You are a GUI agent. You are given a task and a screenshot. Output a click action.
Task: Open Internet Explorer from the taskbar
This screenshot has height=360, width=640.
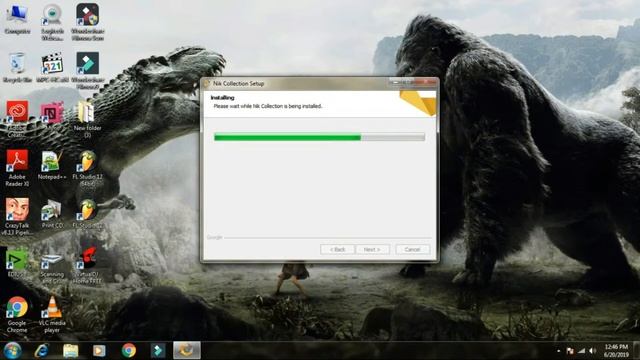(42, 351)
